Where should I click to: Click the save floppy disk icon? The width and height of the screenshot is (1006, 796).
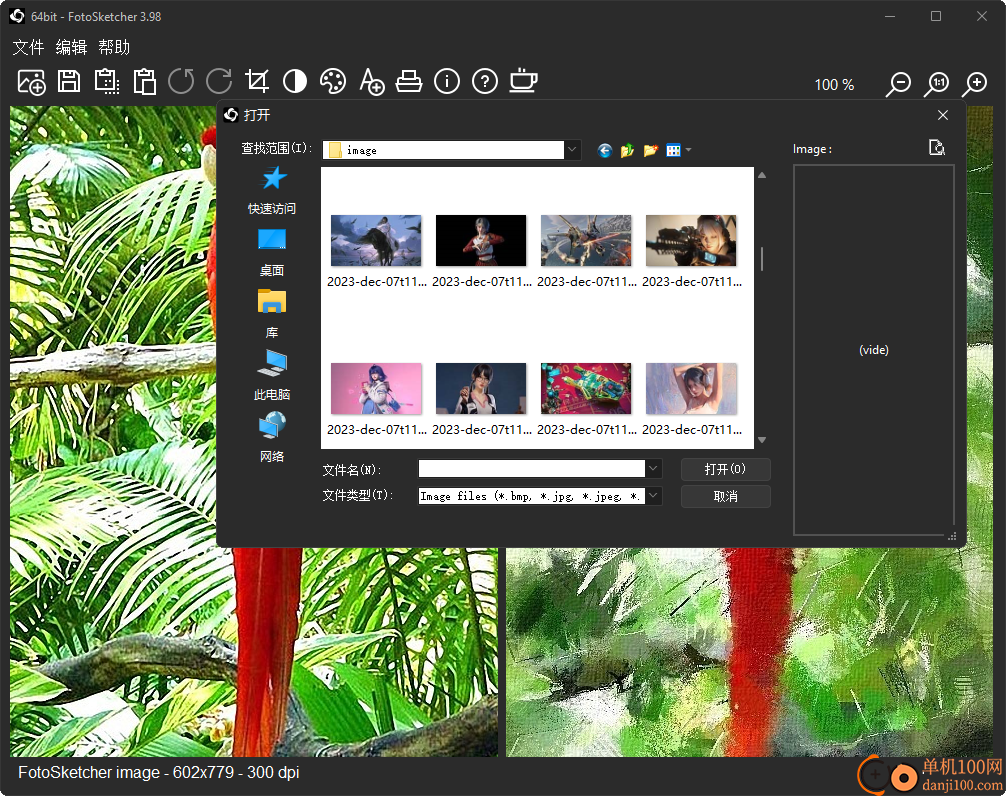(x=69, y=82)
